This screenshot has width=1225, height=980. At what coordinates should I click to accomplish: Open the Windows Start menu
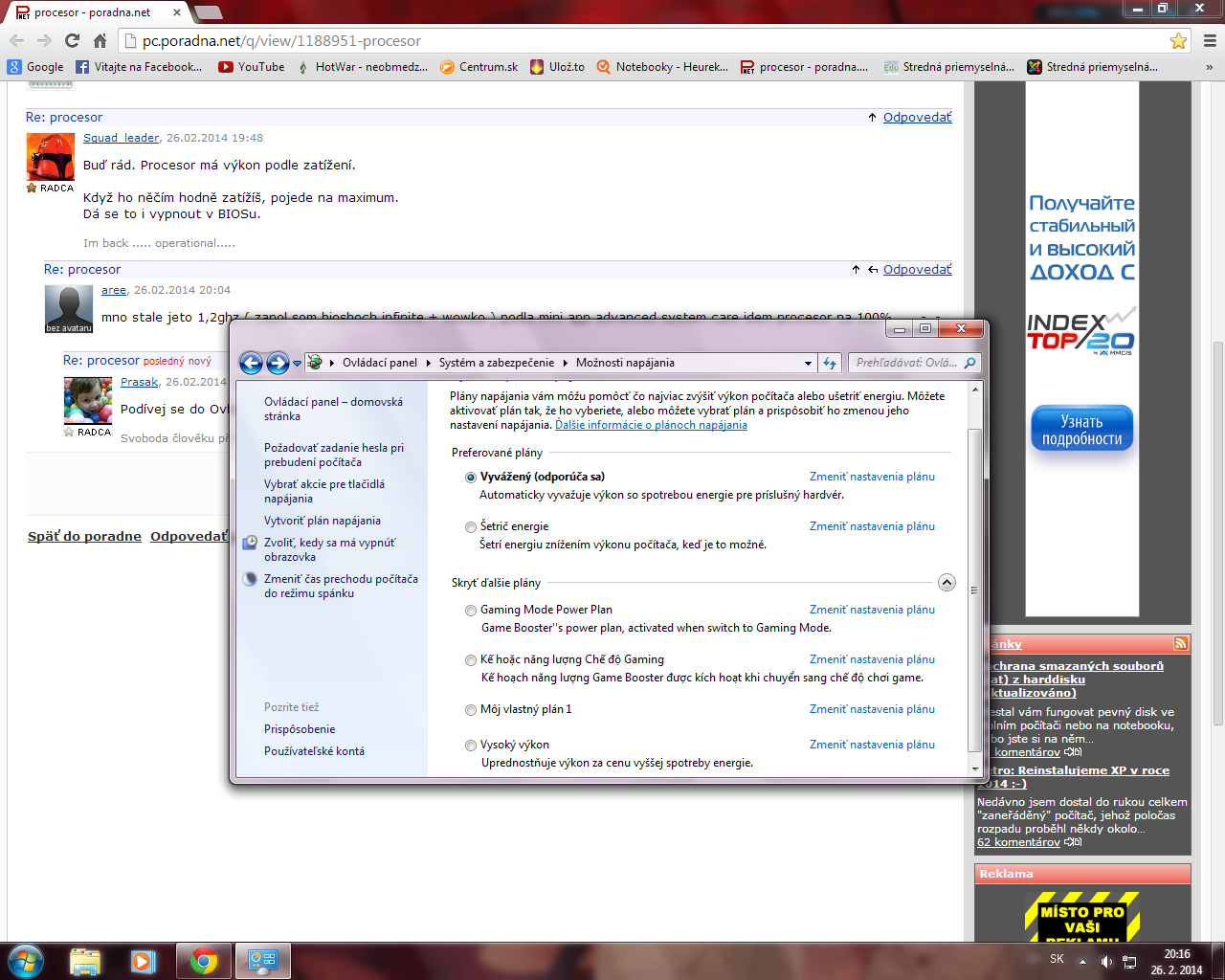point(25,961)
